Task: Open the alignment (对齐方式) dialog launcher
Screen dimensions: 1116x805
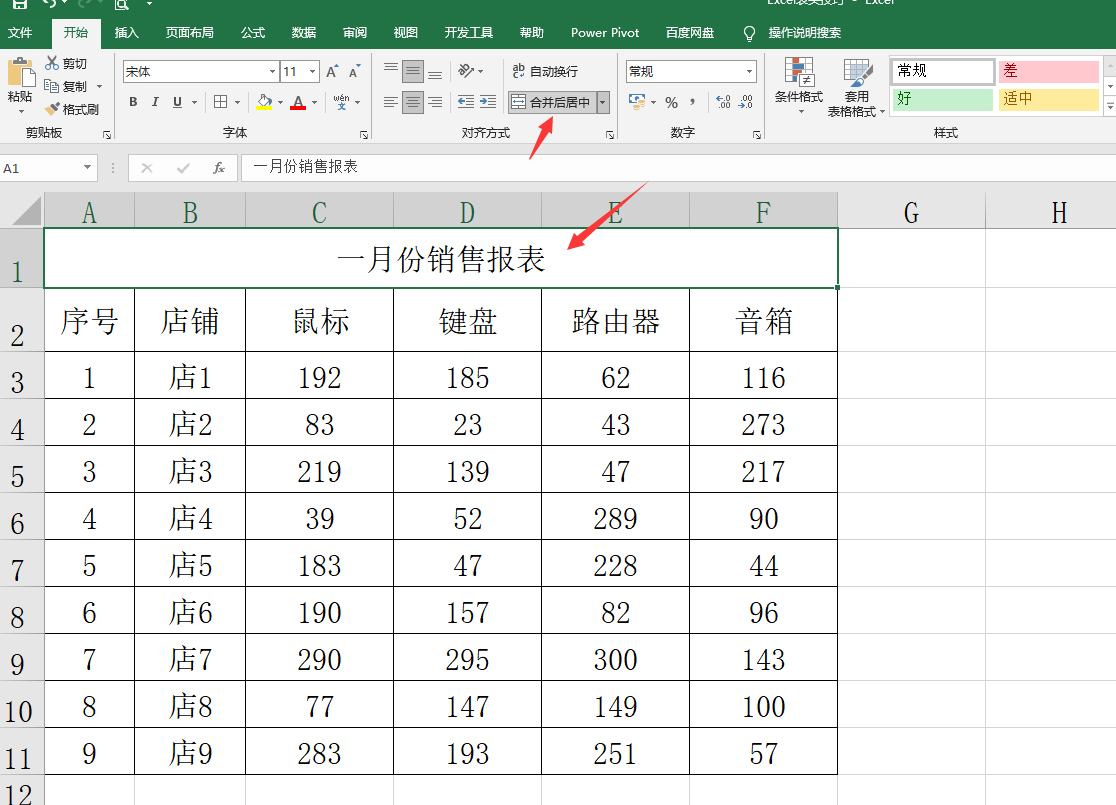Action: coord(610,135)
